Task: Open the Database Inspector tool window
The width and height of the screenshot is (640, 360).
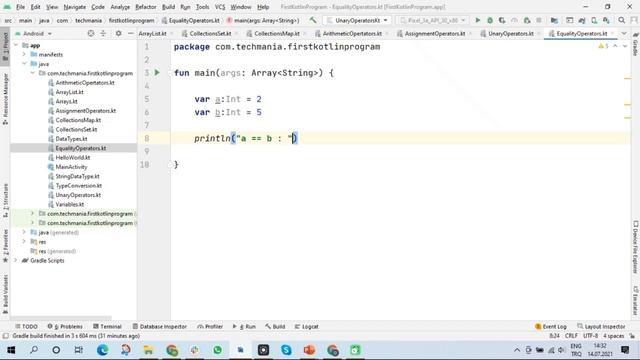Action: click(x=160, y=327)
